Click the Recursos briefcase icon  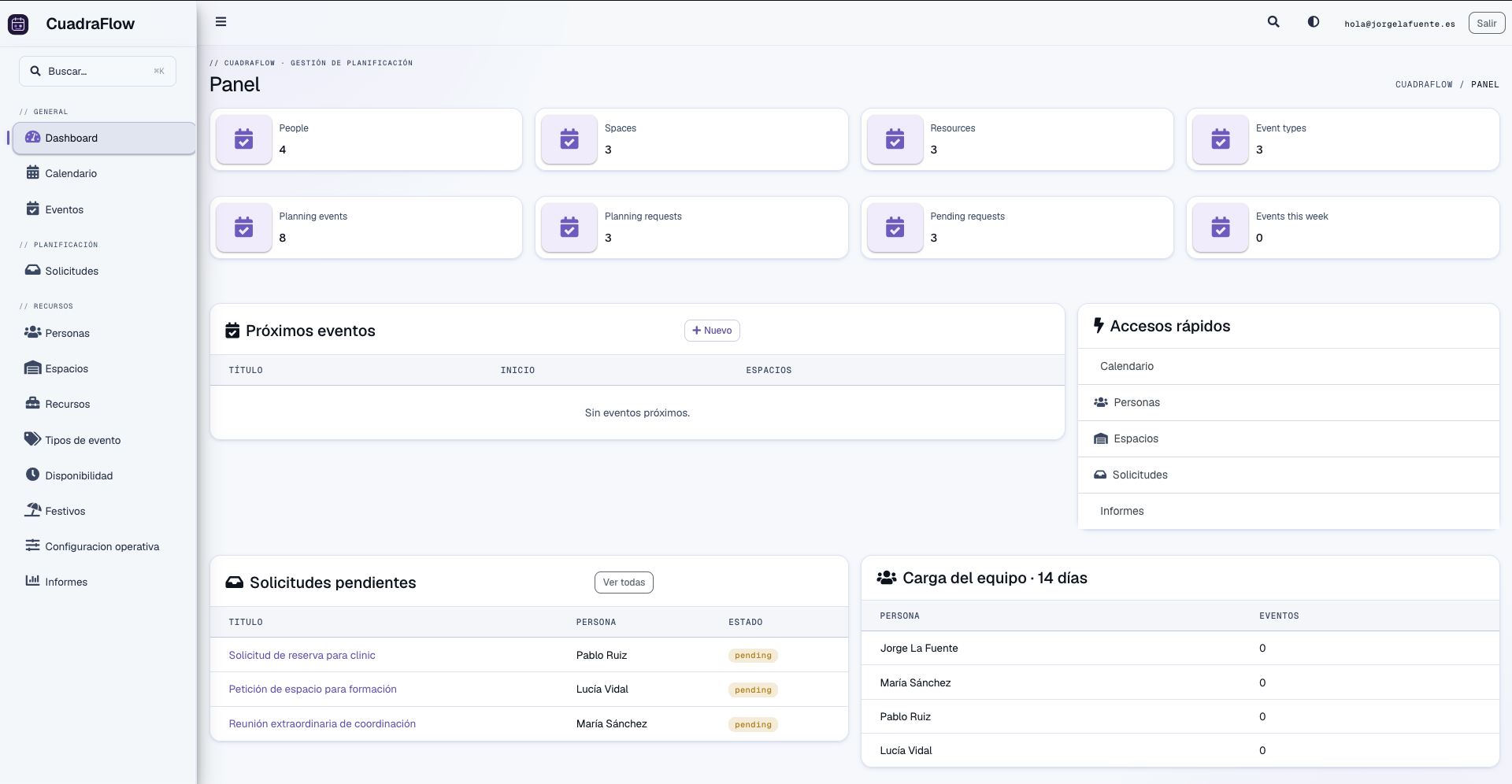pyautogui.click(x=32, y=403)
